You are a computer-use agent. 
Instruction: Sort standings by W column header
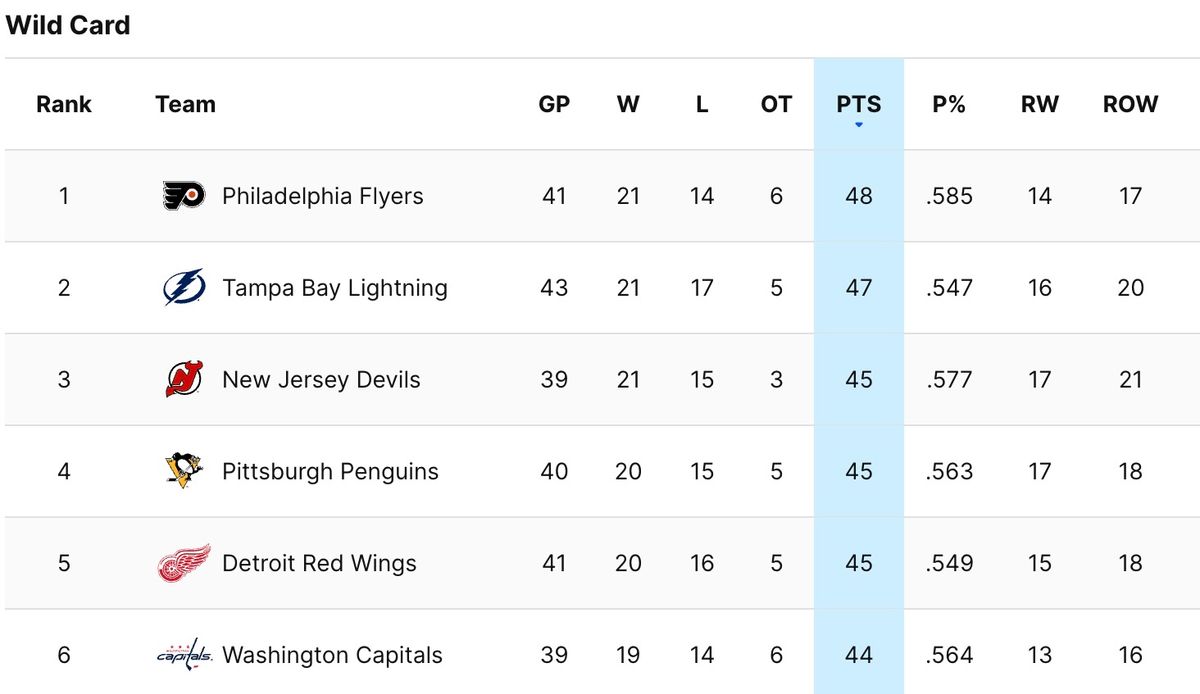(628, 104)
